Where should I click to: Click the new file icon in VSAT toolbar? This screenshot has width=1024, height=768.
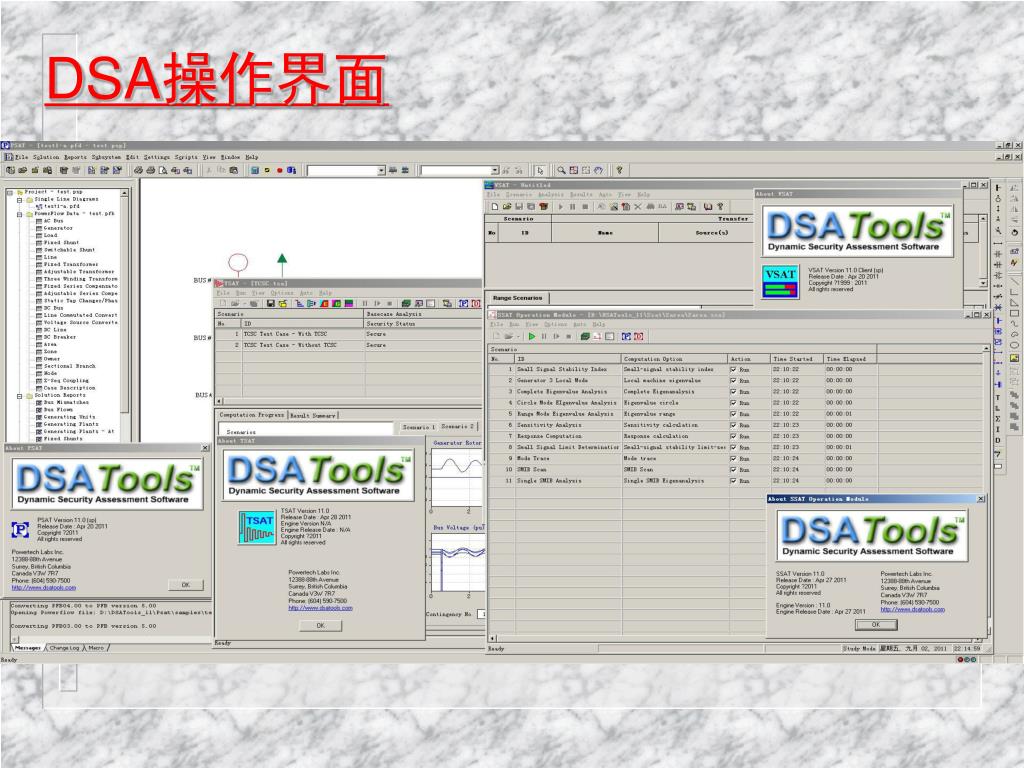tap(495, 207)
